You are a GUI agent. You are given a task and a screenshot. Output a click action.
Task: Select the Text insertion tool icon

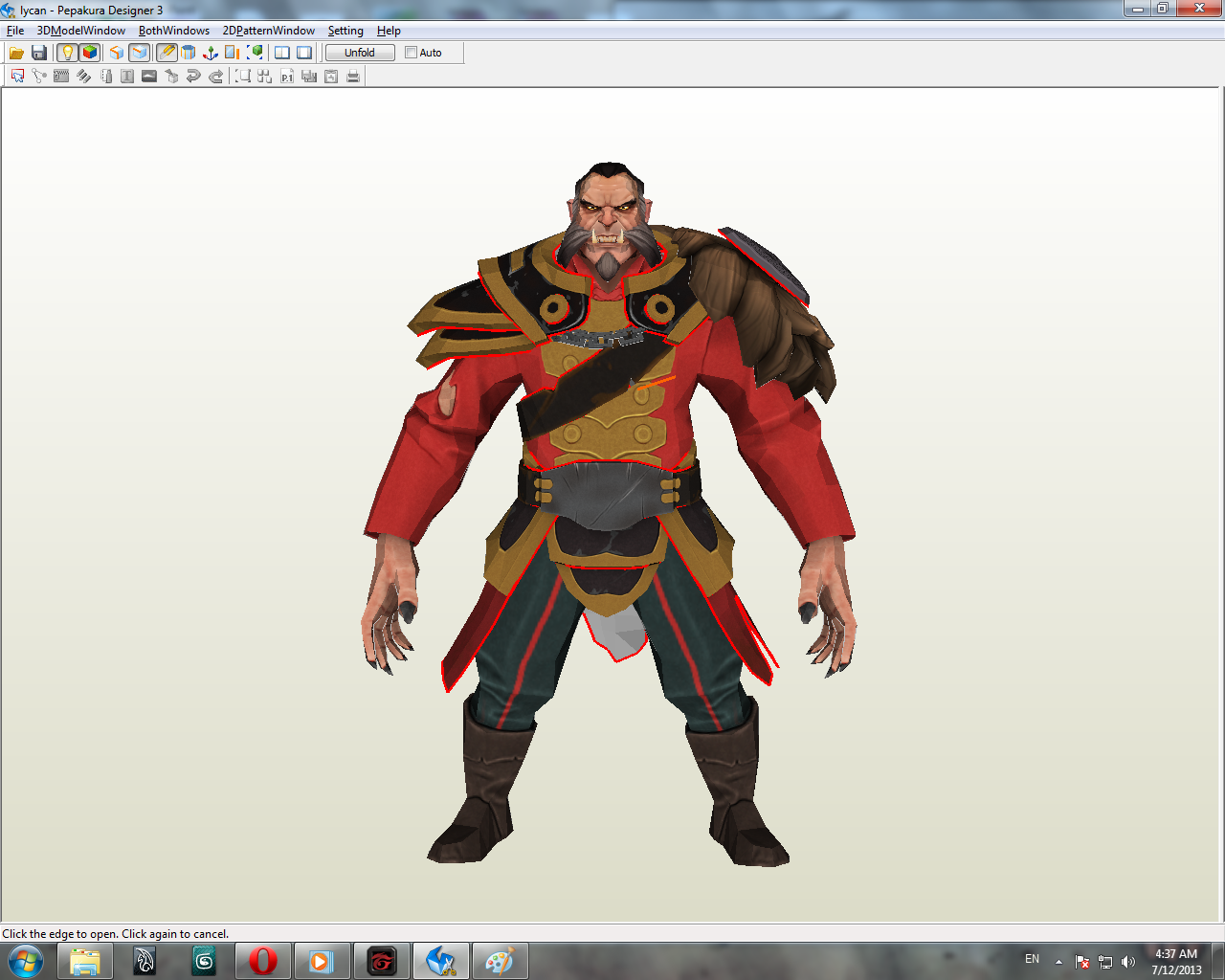click(x=125, y=76)
